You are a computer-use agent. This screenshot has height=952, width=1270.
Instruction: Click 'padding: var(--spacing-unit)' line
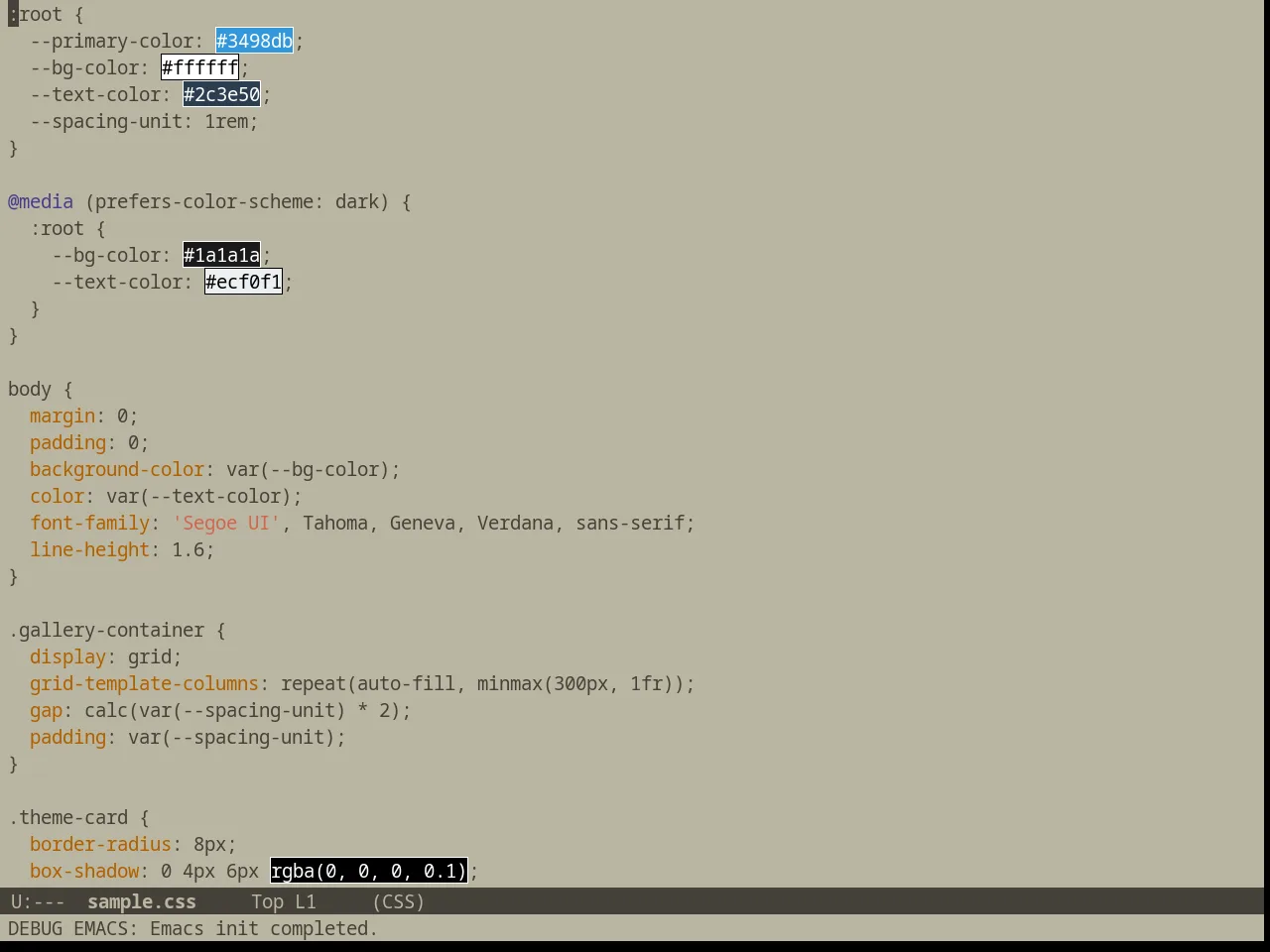[x=188, y=737]
